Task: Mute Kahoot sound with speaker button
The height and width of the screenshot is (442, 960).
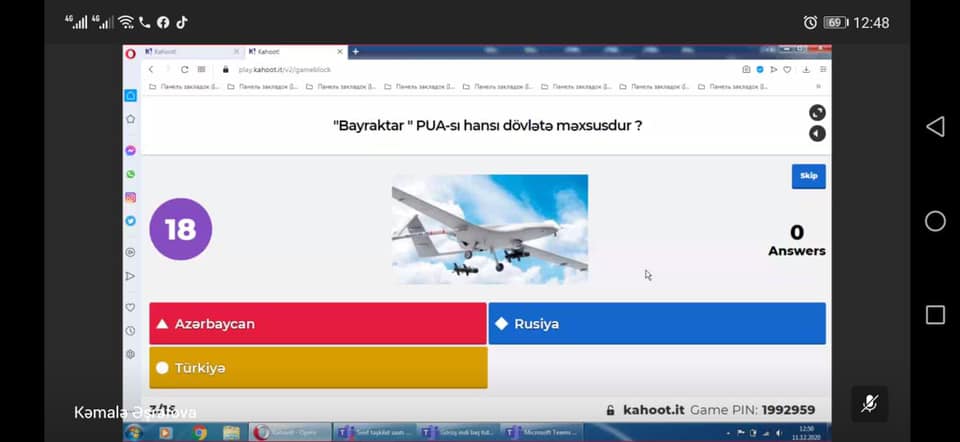Action: point(817,133)
